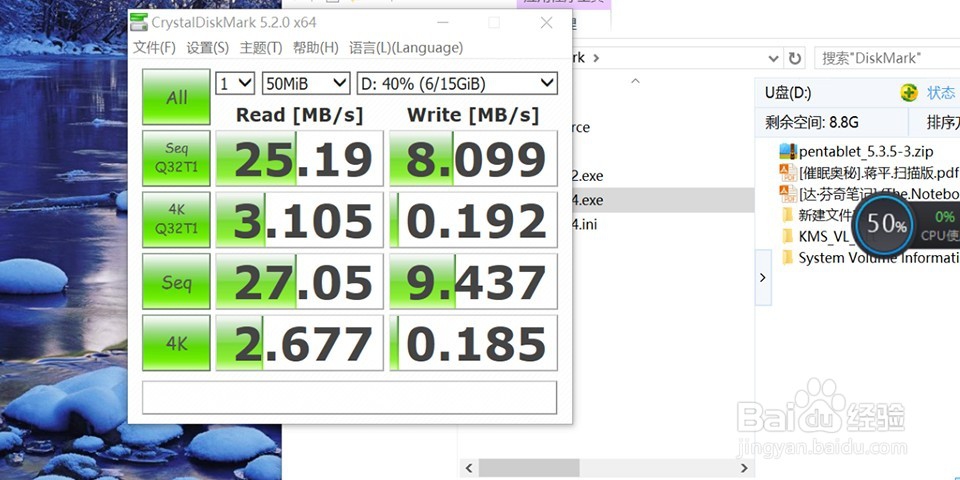Click the 50% memory usage floating widget
The height and width of the screenshot is (480, 960).
pyautogui.click(x=885, y=225)
